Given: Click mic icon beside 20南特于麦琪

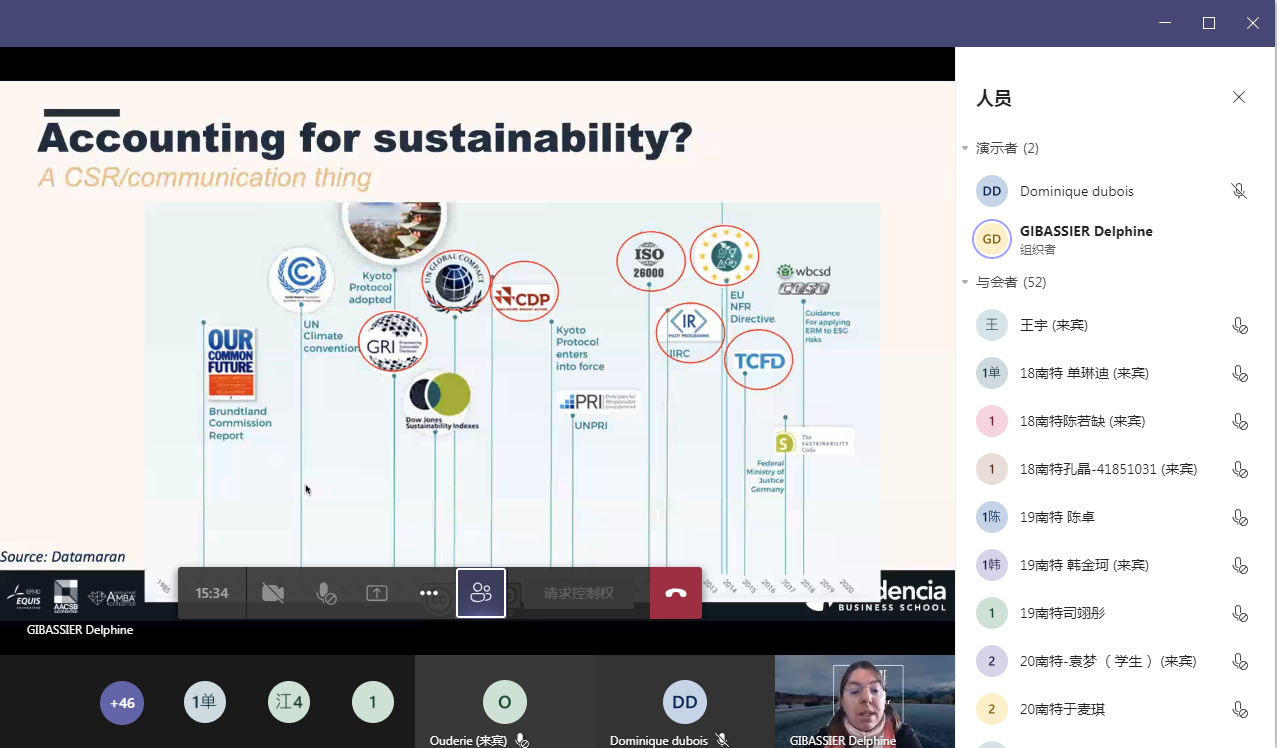Looking at the screenshot, I should coord(1239,709).
